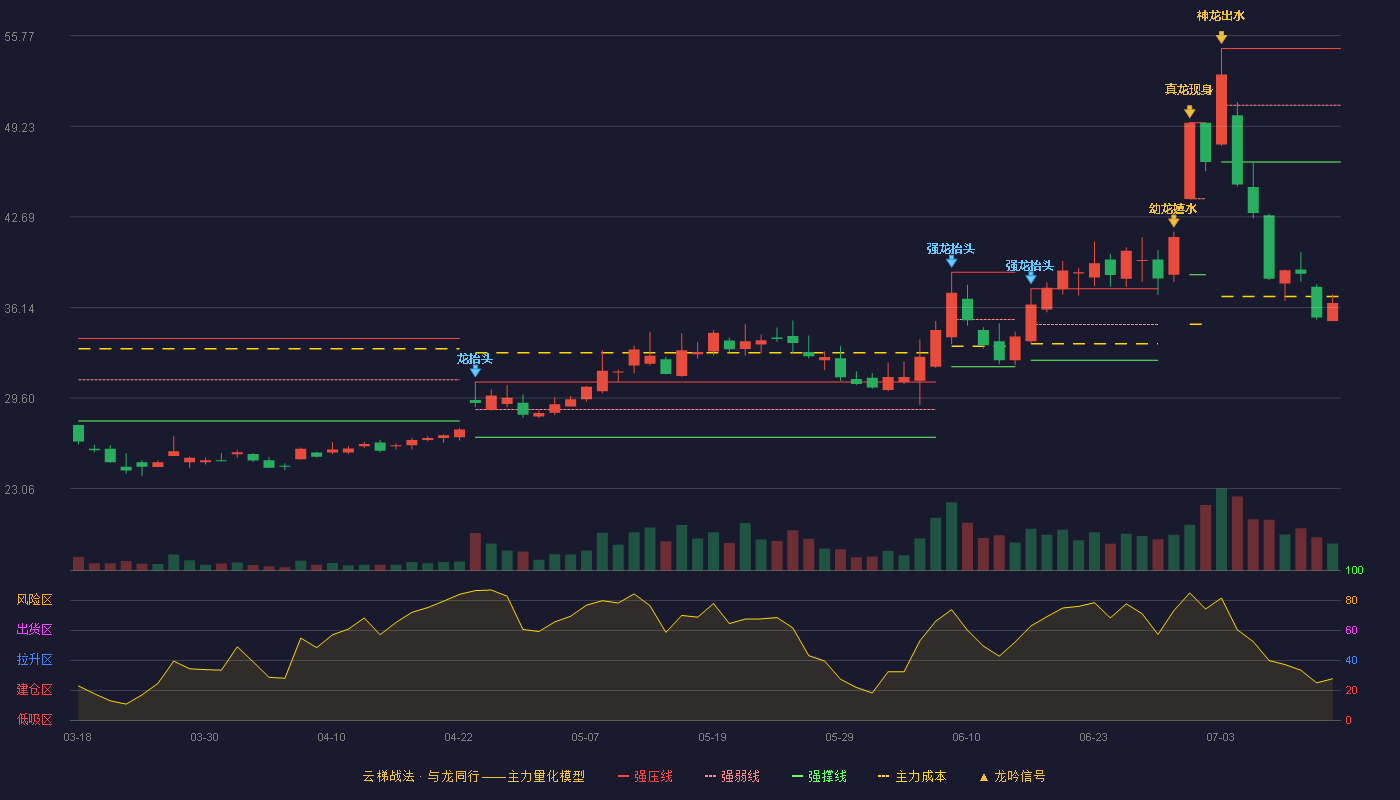
Task: Toggle the 强弱线 legend entry
Action: 732,776
